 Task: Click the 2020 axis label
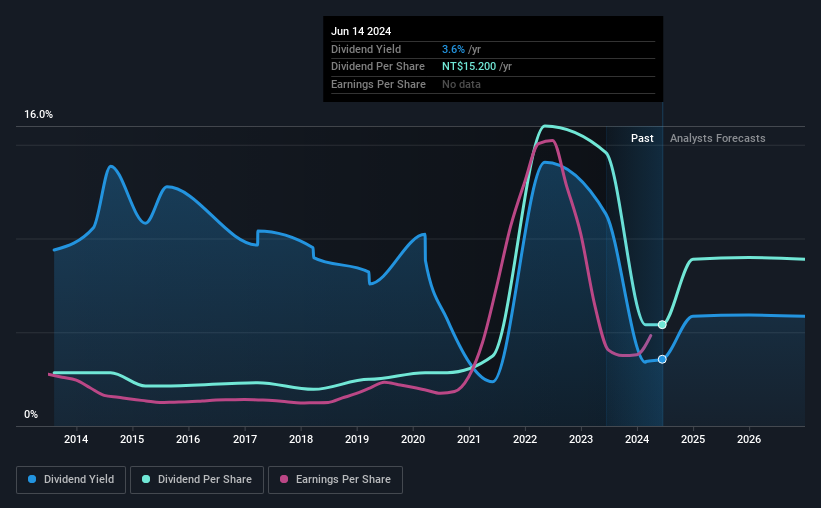pyautogui.click(x=413, y=439)
